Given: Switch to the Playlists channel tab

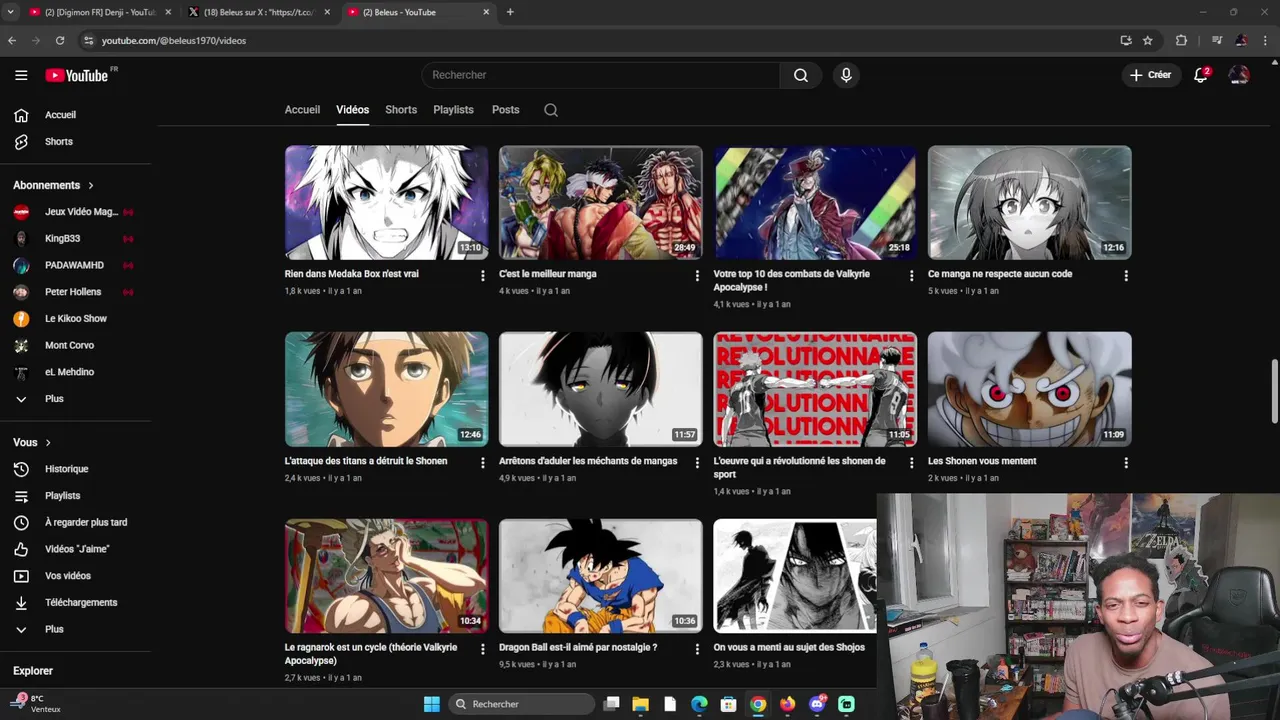Looking at the screenshot, I should click(x=453, y=110).
